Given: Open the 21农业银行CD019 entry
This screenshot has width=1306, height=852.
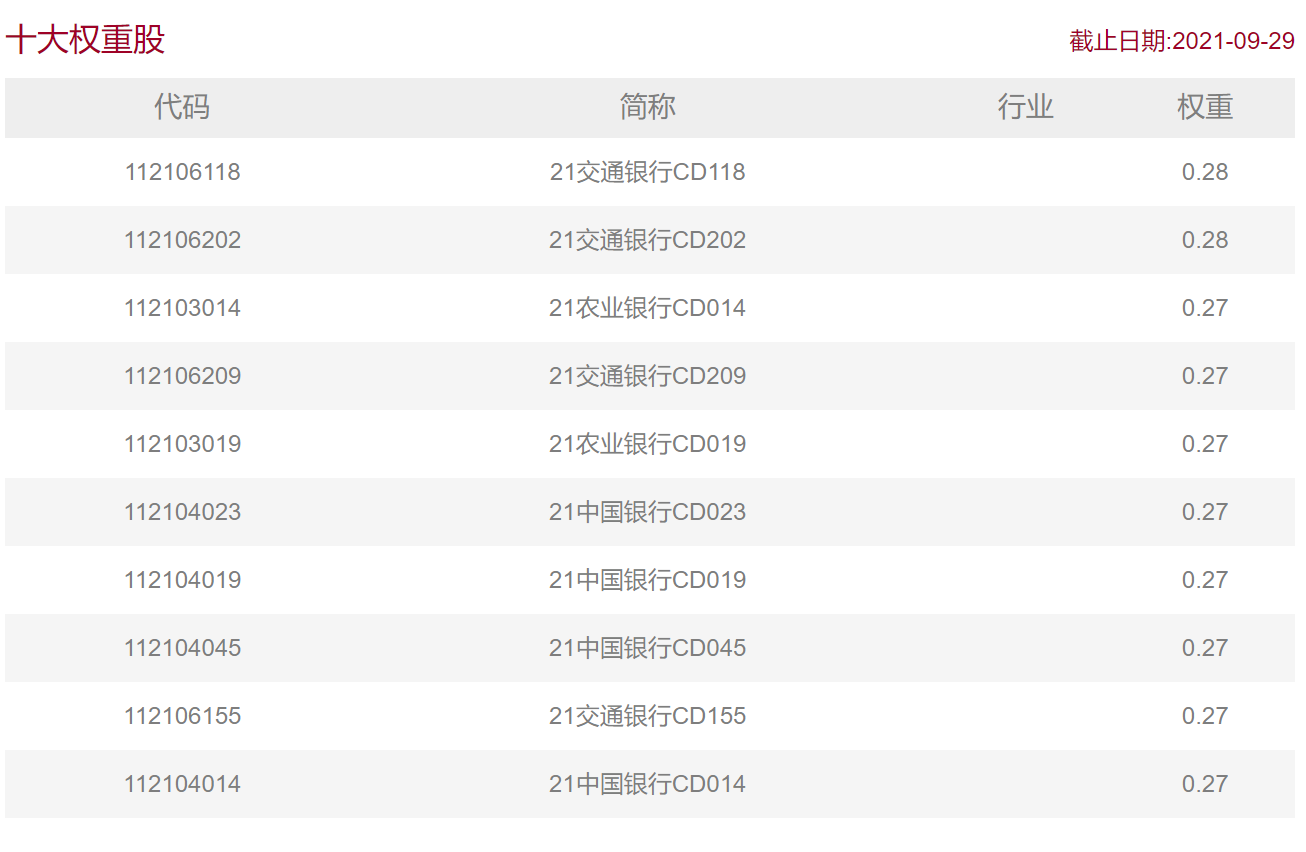Looking at the screenshot, I should [647, 444].
